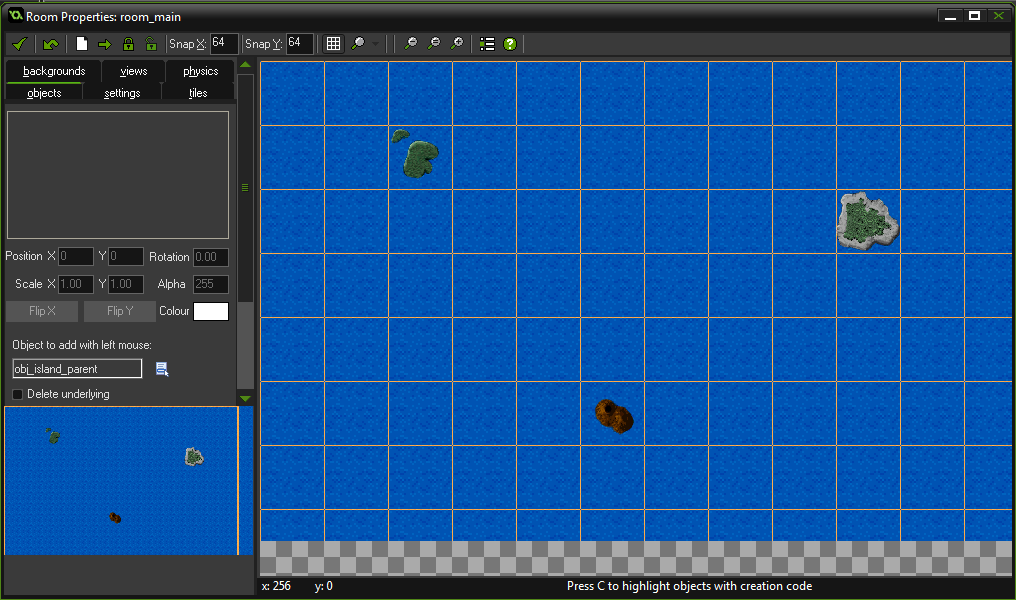Viewport: 1016px width, 600px height.
Task: Click the shift instances green arrow icon
Action: [x=104, y=44]
